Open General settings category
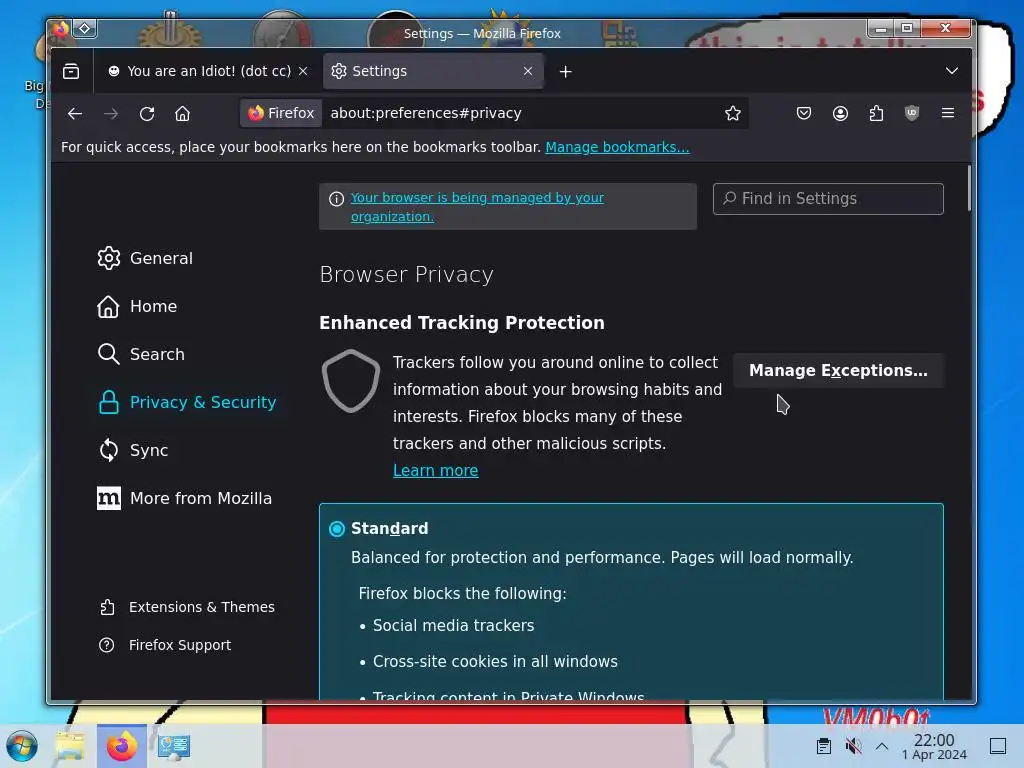The image size is (1024, 768). coord(145,258)
